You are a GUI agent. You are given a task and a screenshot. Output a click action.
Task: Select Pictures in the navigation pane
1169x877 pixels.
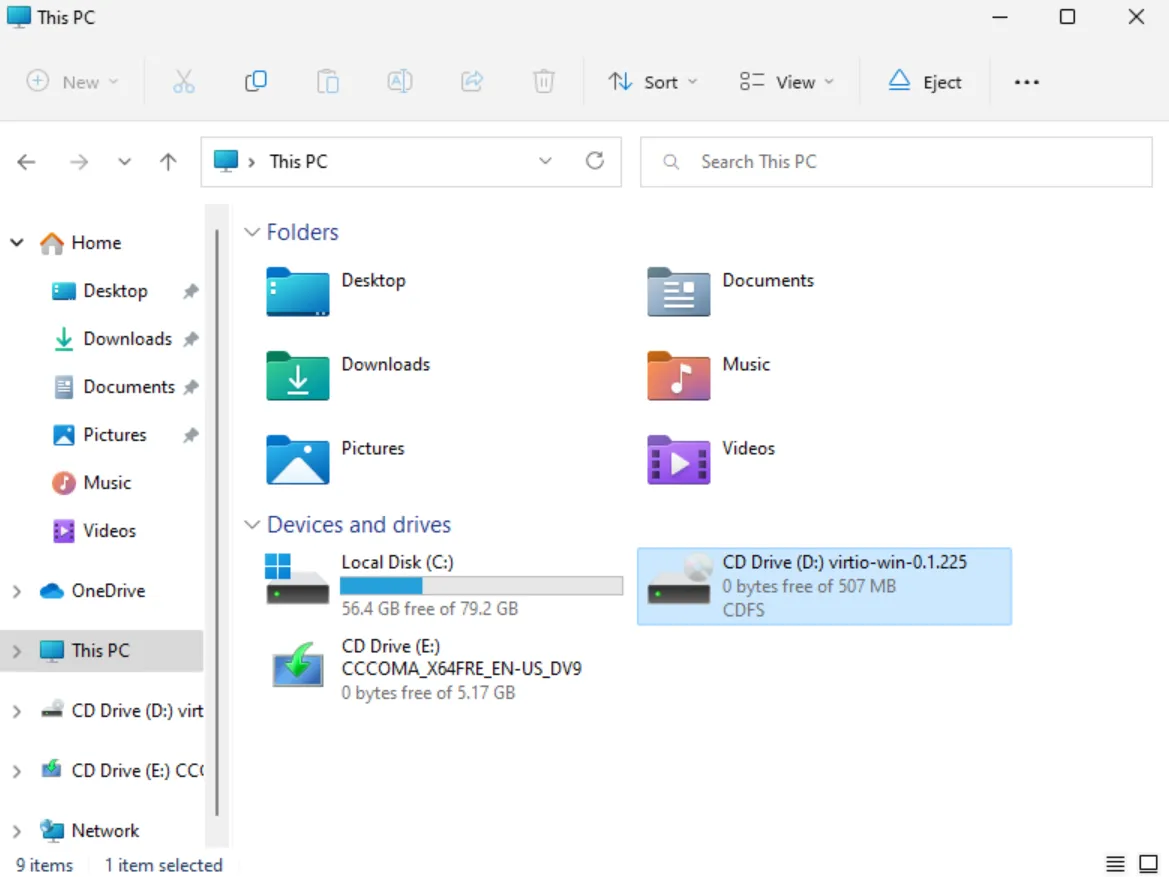pos(113,434)
